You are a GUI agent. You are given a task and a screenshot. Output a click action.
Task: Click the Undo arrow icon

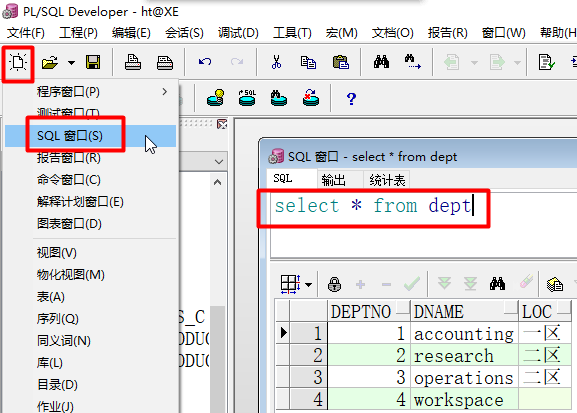205,62
